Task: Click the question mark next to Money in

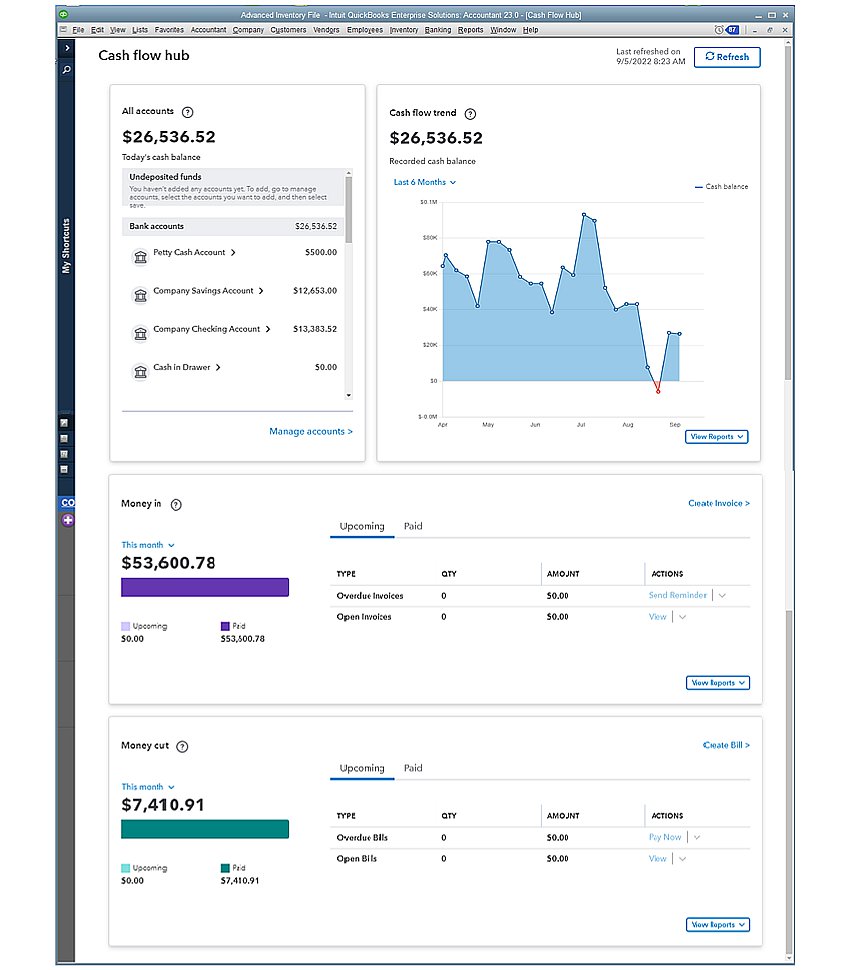Action: click(177, 505)
